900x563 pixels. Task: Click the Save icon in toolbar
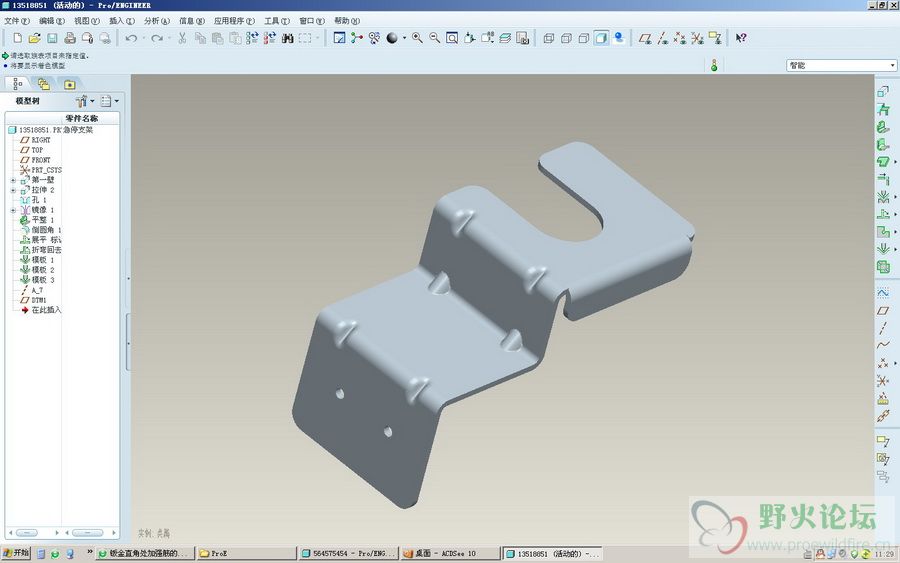[53, 38]
